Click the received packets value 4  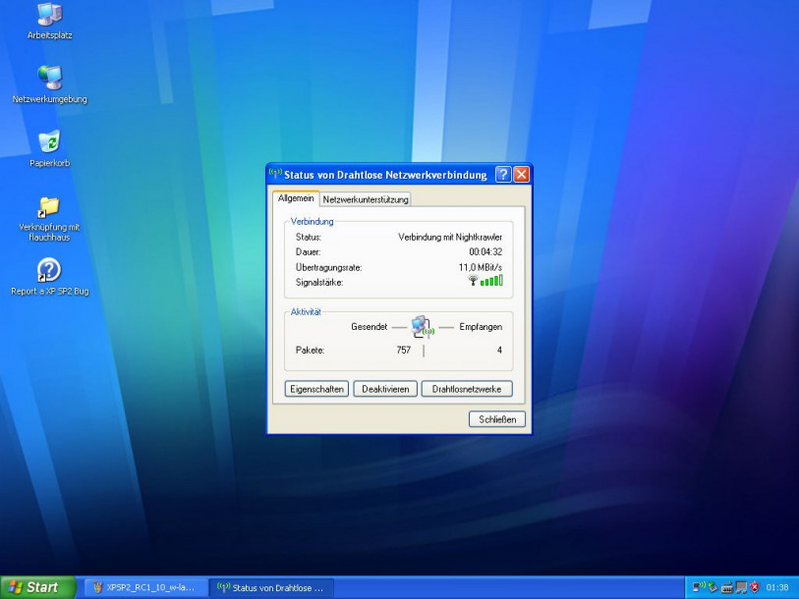tap(499, 350)
